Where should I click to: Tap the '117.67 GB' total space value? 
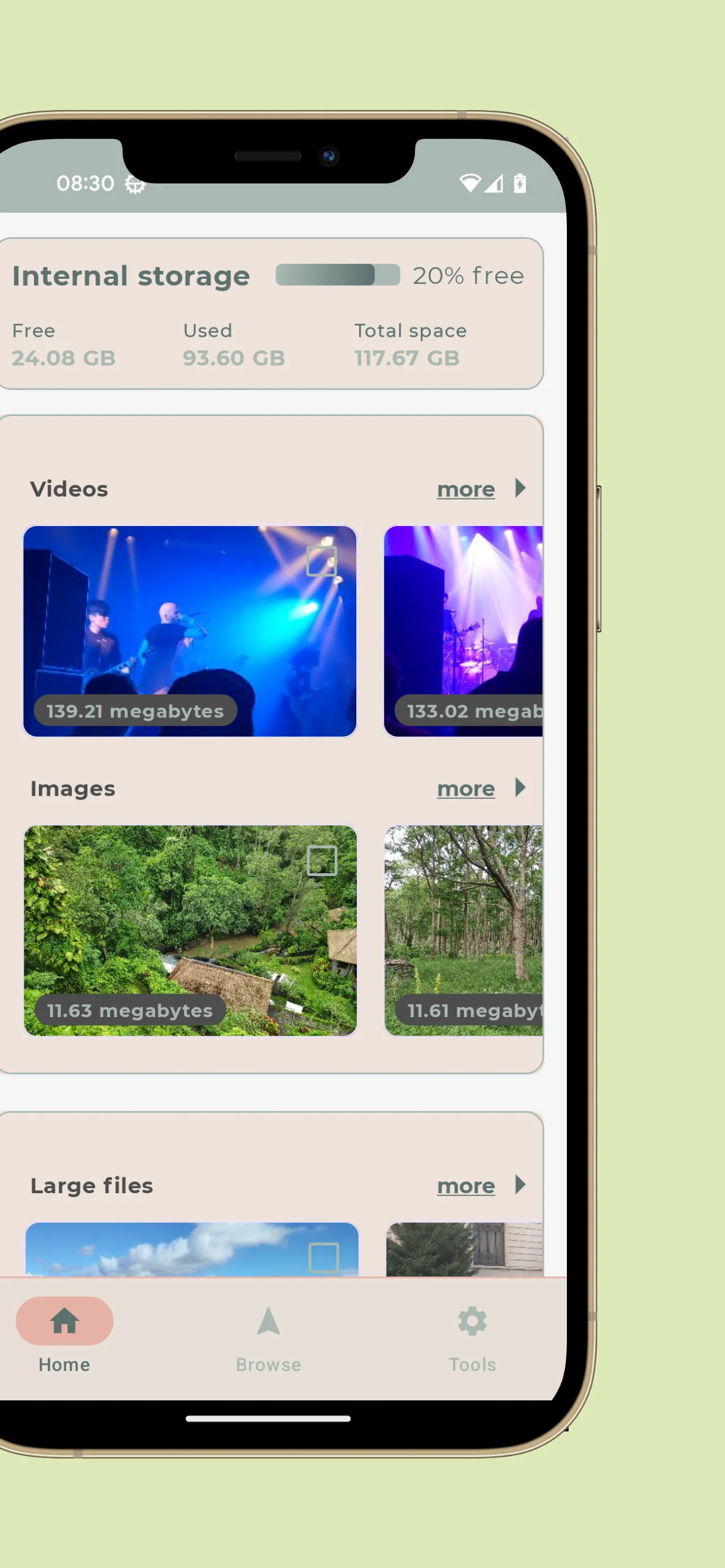click(x=407, y=358)
